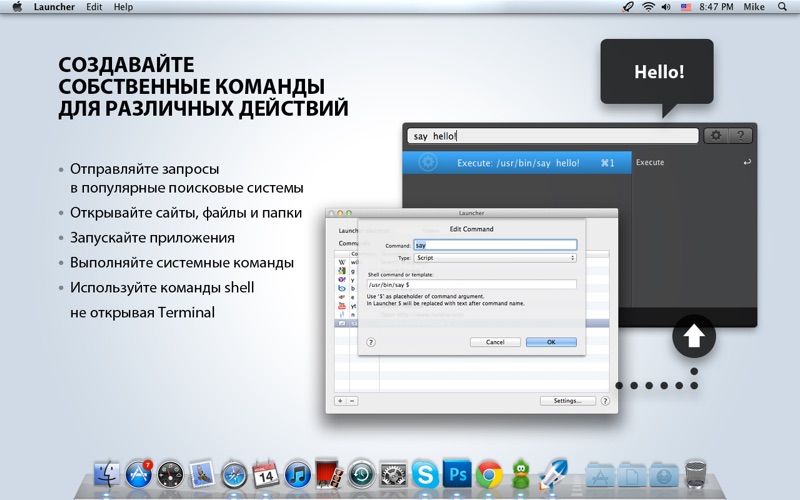
Task: Open the Applications folder stack in Dock
Action: coord(600,474)
